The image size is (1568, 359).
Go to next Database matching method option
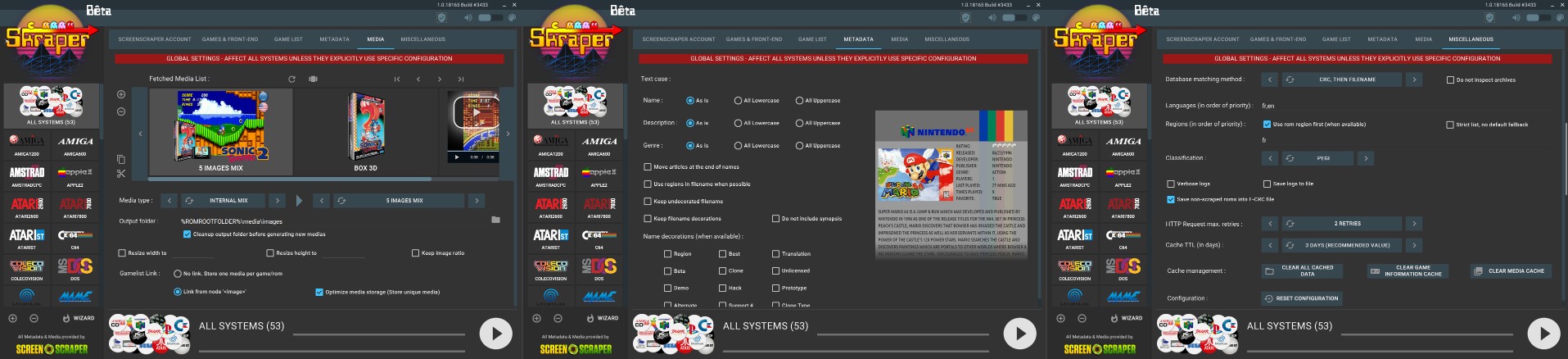tap(1414, 80)
